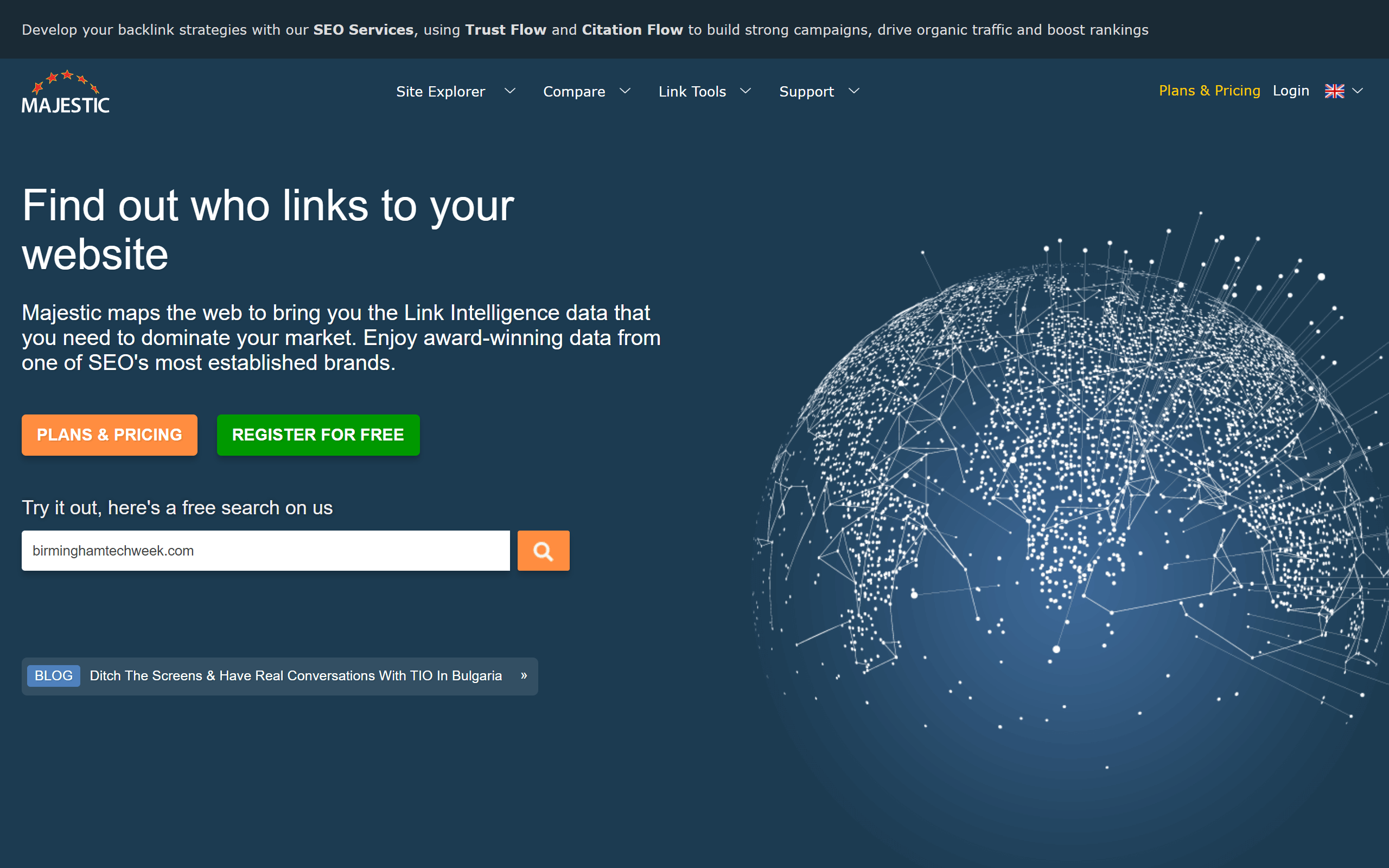Click the BLOG badge label

pos(53,676)
